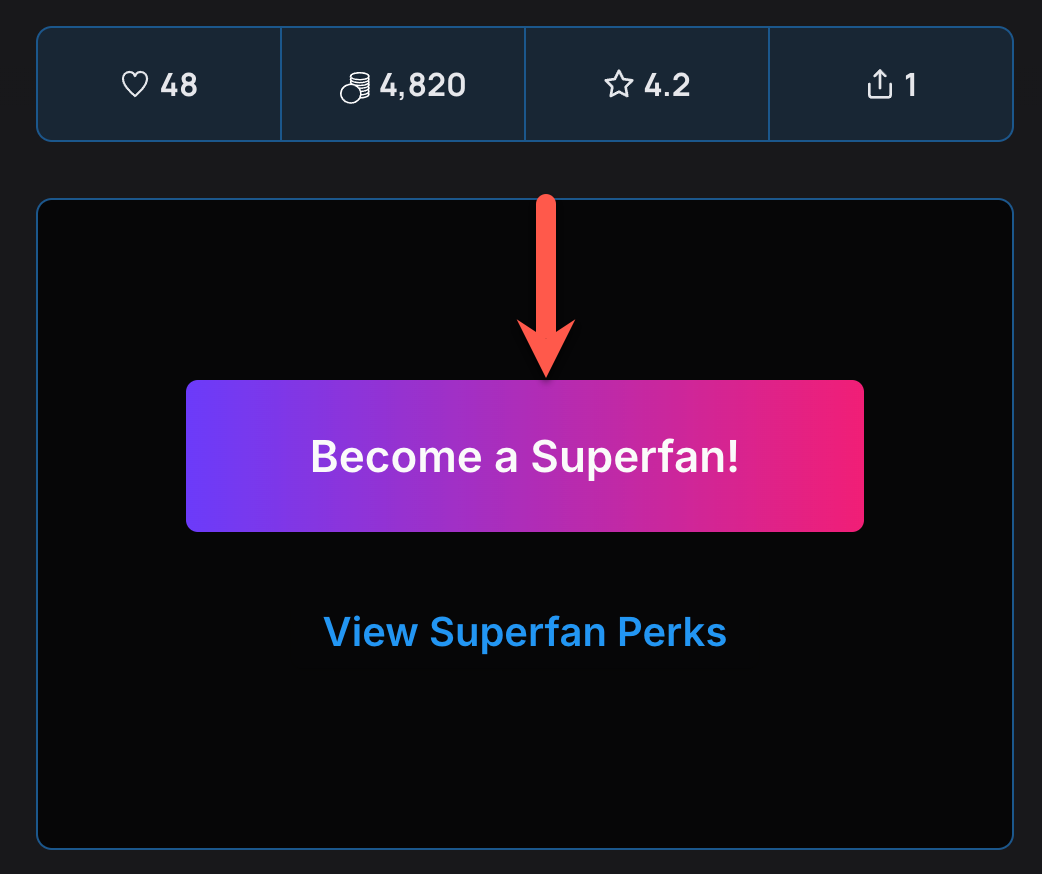Click the coin stack icon
Viewport: 1042px width, 874px height.
[355, 88]
